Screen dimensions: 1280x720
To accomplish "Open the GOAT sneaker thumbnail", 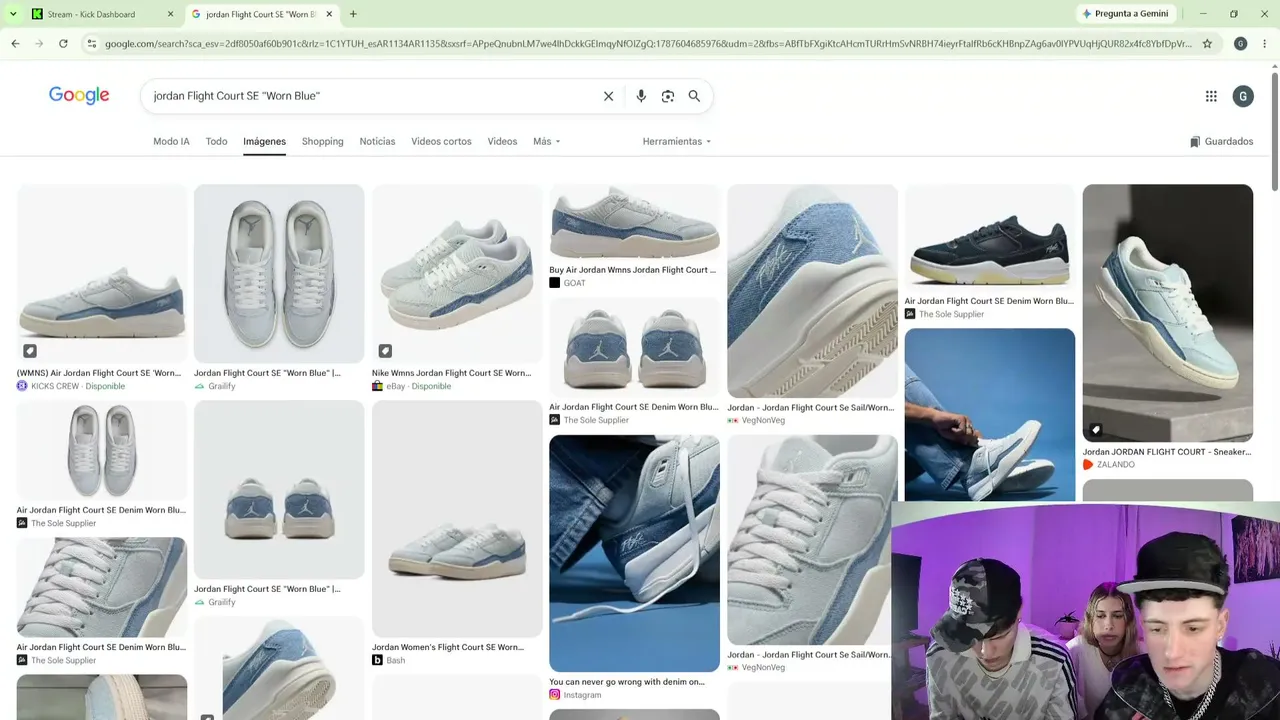I will click(634, 221).
